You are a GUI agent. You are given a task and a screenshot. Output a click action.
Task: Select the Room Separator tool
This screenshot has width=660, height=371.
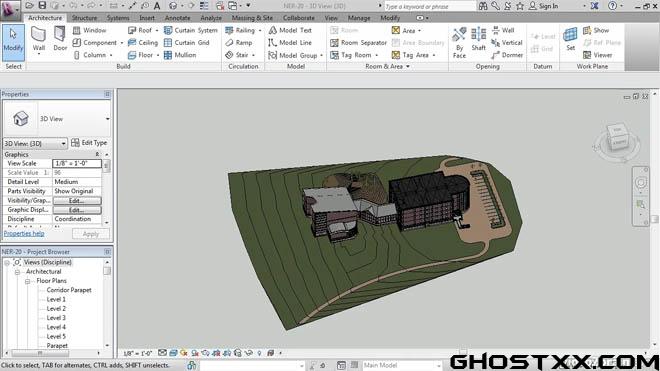point(358,43)
